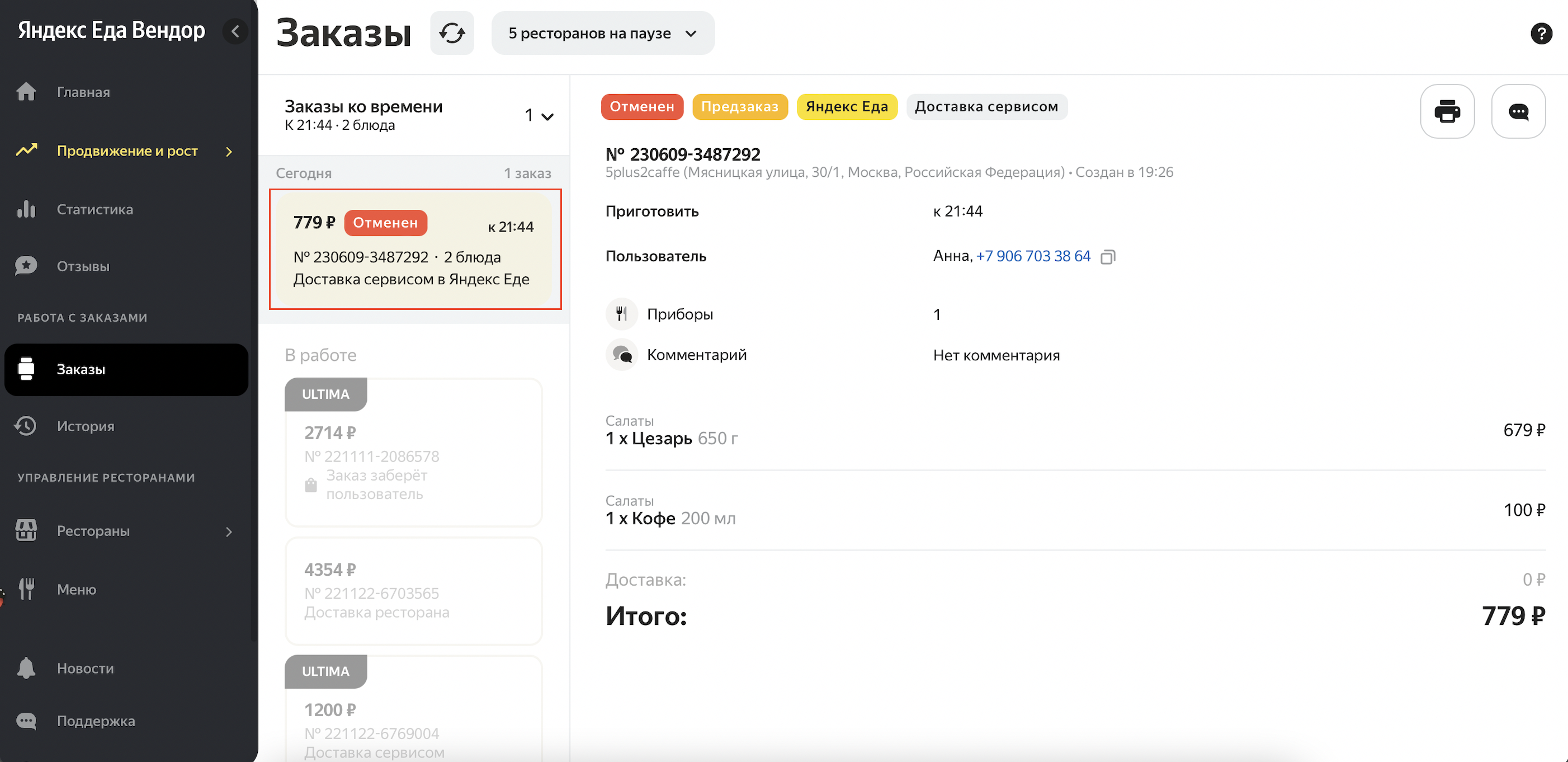Click the fork and knife Меню icon

[26, 589]
